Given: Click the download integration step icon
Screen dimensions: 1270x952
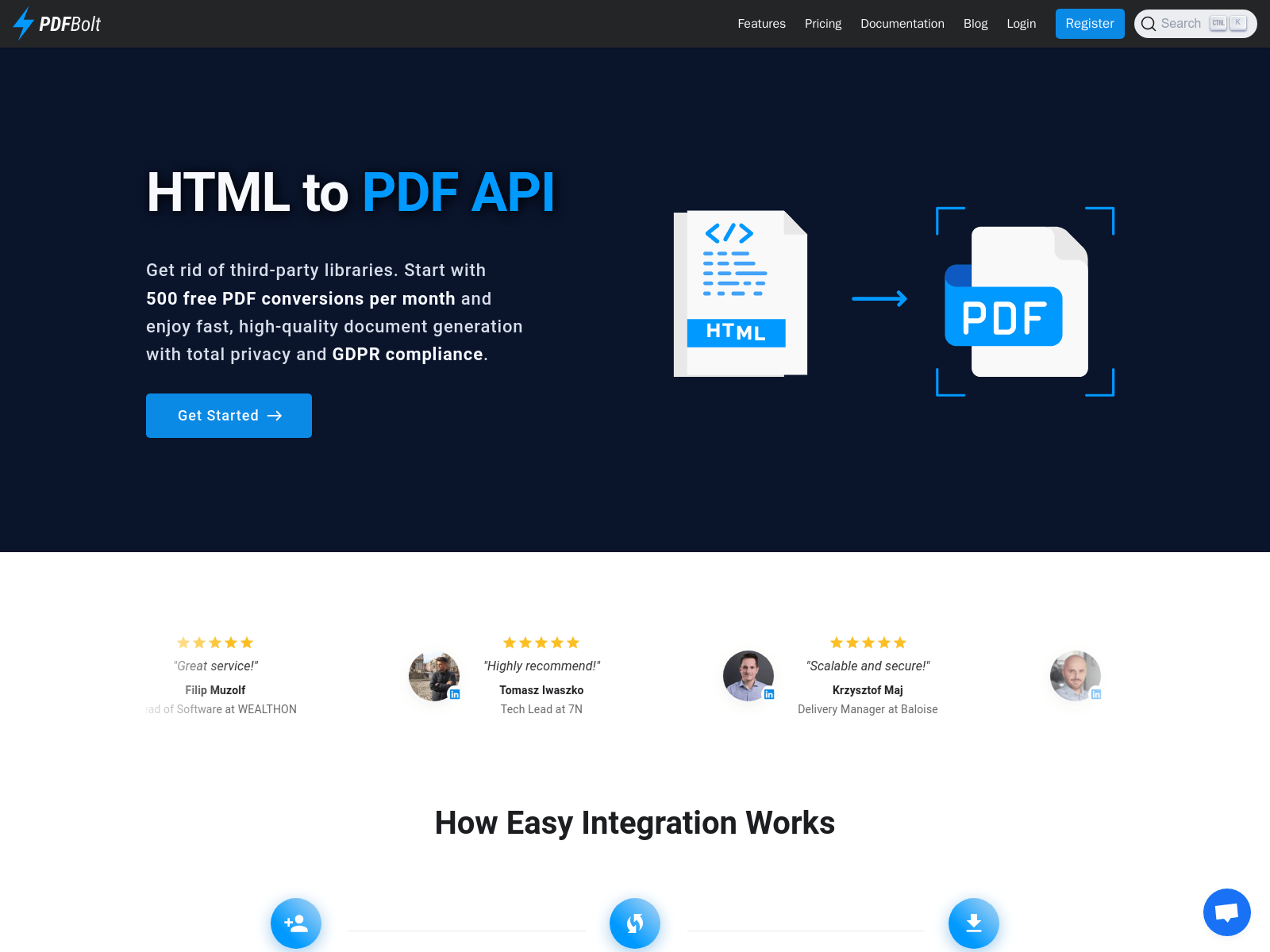Looking at the screenshot, I should click(x=973, y=923).
